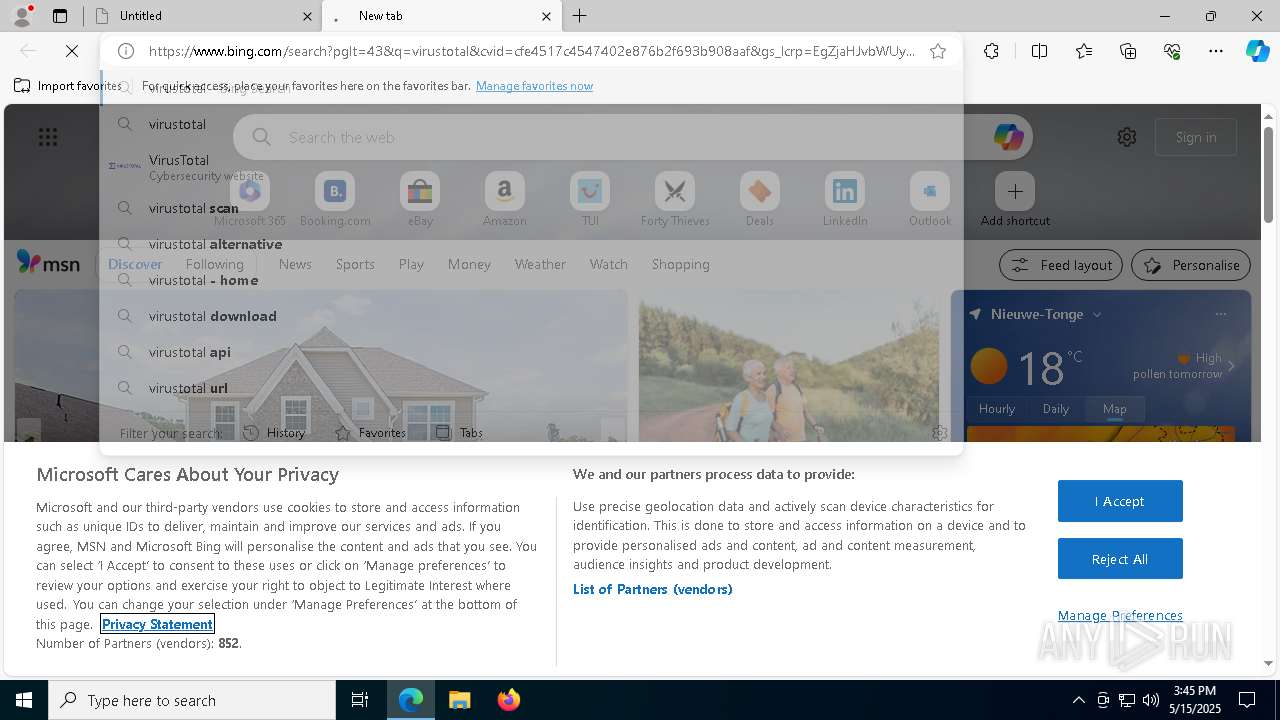This screenshot has width=1280, height=720.
Task: Open weather card more options
Action: 1220,314
